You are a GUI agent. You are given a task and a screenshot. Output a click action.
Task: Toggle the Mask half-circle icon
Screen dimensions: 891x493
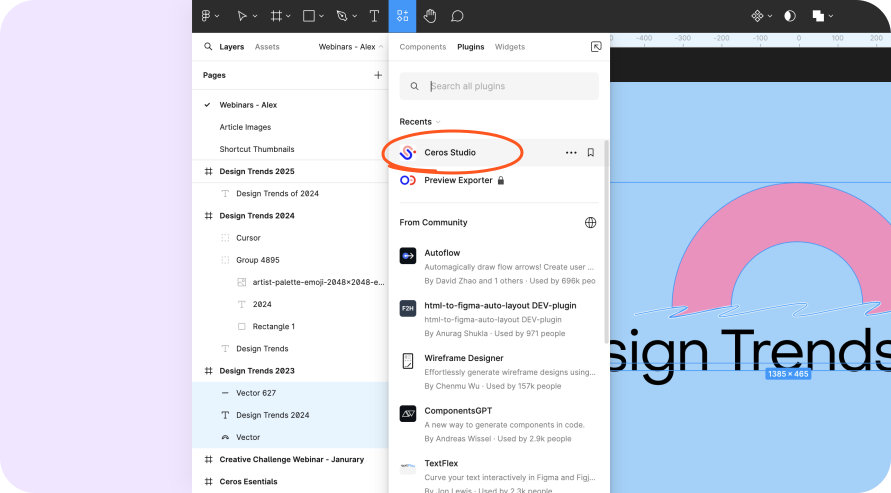790,16
